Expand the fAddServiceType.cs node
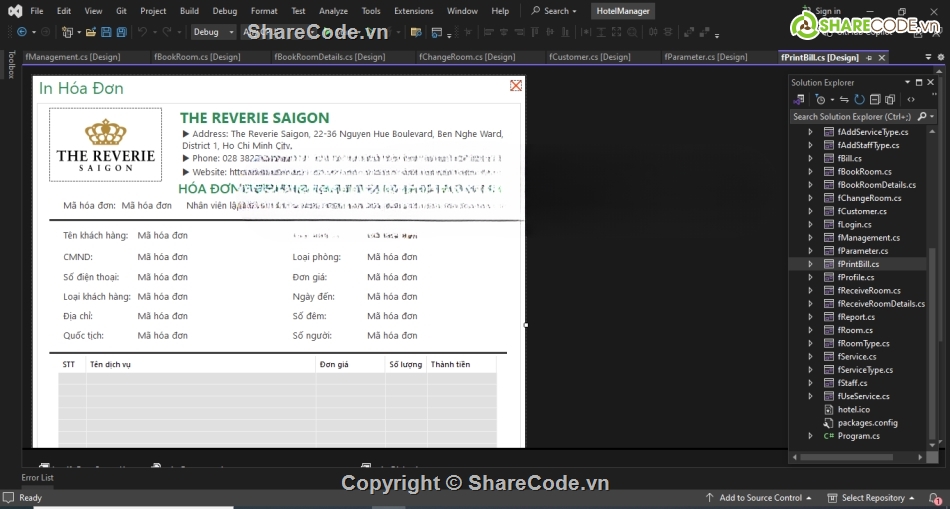Viewport: 950px width, 509px height. click(810, 131)
